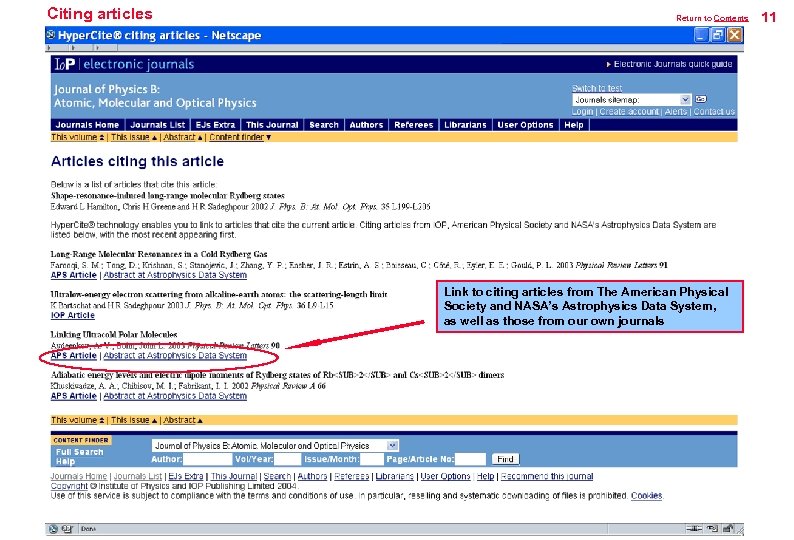Minimize the HyperCite Netscape window
Viewport: 794px width, 540px height.
701,35
